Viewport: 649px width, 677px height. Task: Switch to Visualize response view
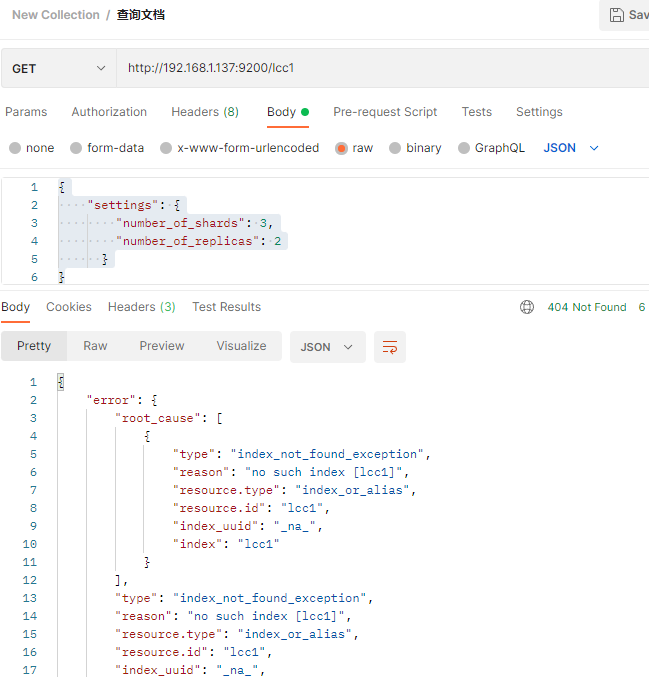pos(241,346)
